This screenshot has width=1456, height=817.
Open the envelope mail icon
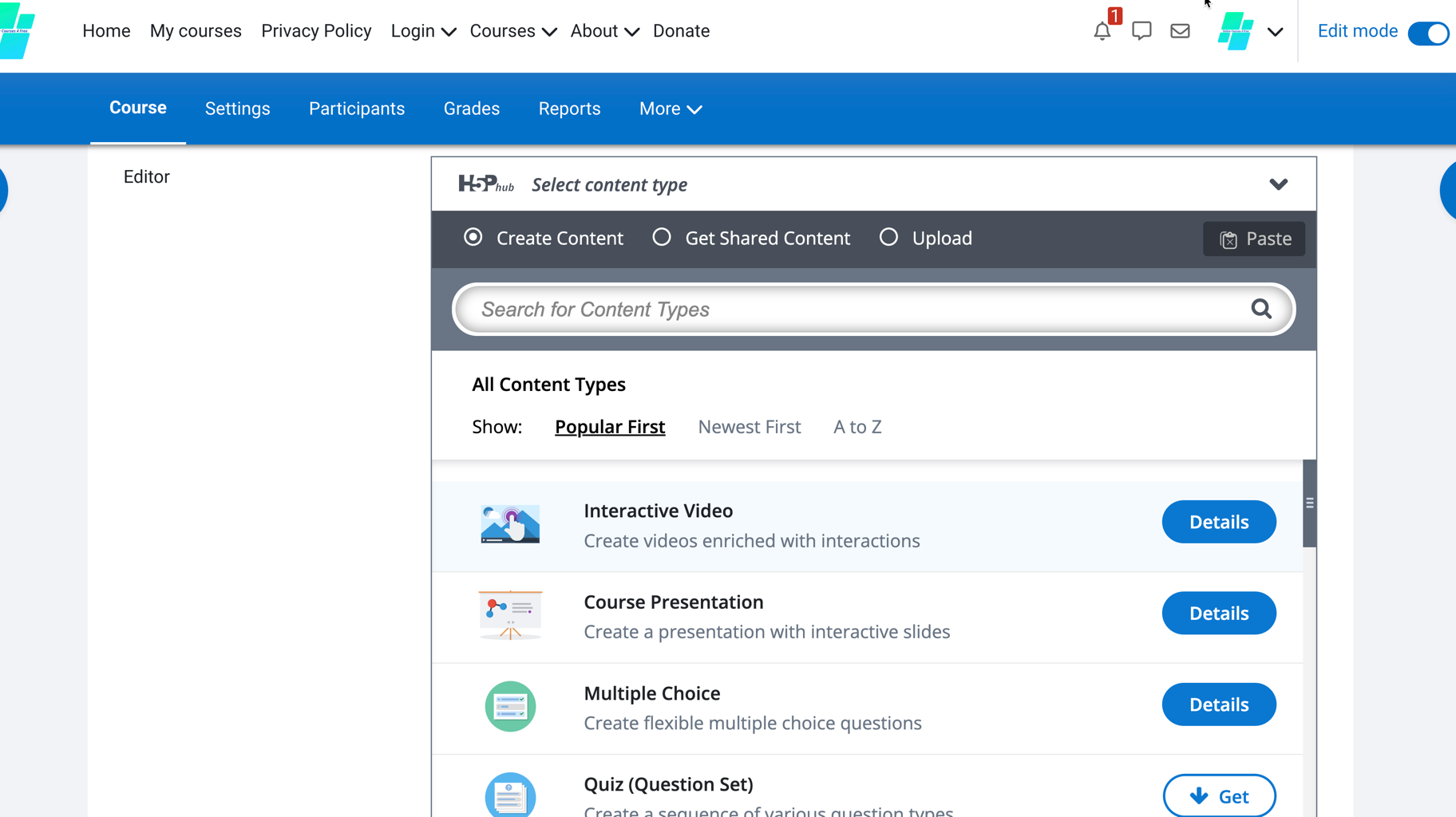click(1180, 31)
